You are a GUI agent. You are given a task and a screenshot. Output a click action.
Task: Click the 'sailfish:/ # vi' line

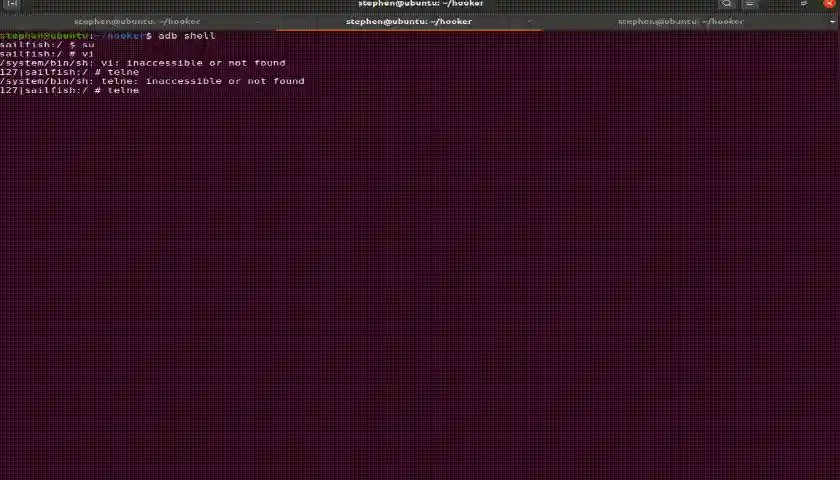[47, 54]
